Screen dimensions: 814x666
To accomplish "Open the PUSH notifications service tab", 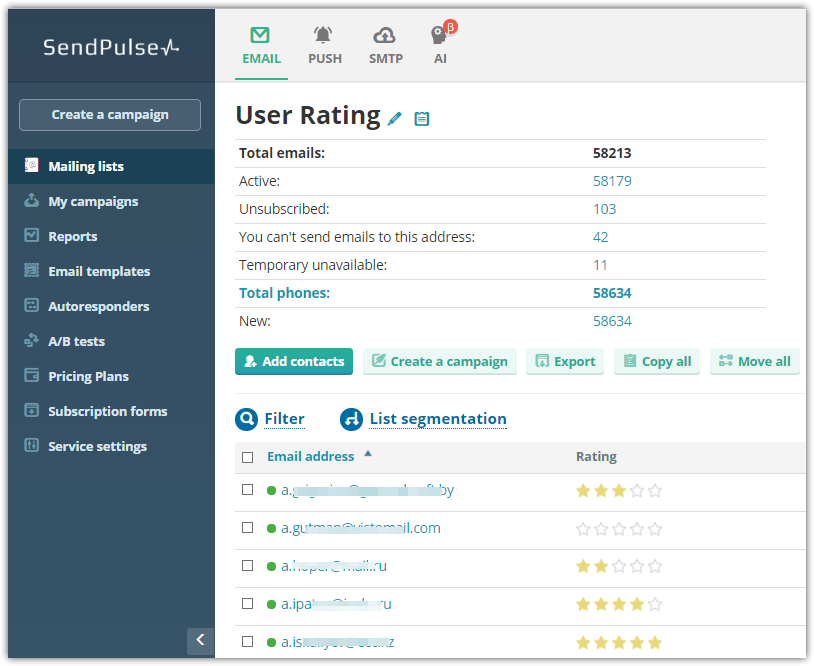I will (x=324, y=46).
